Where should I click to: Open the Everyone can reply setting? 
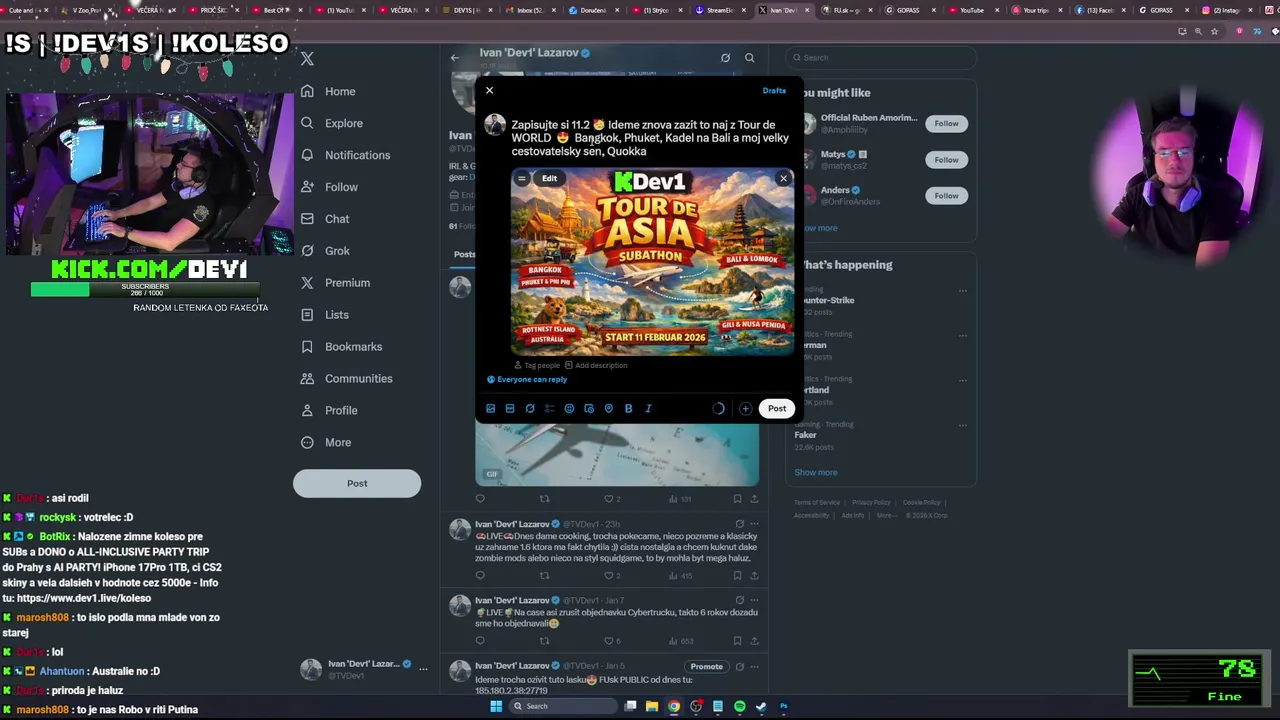[x=527, y=380]
